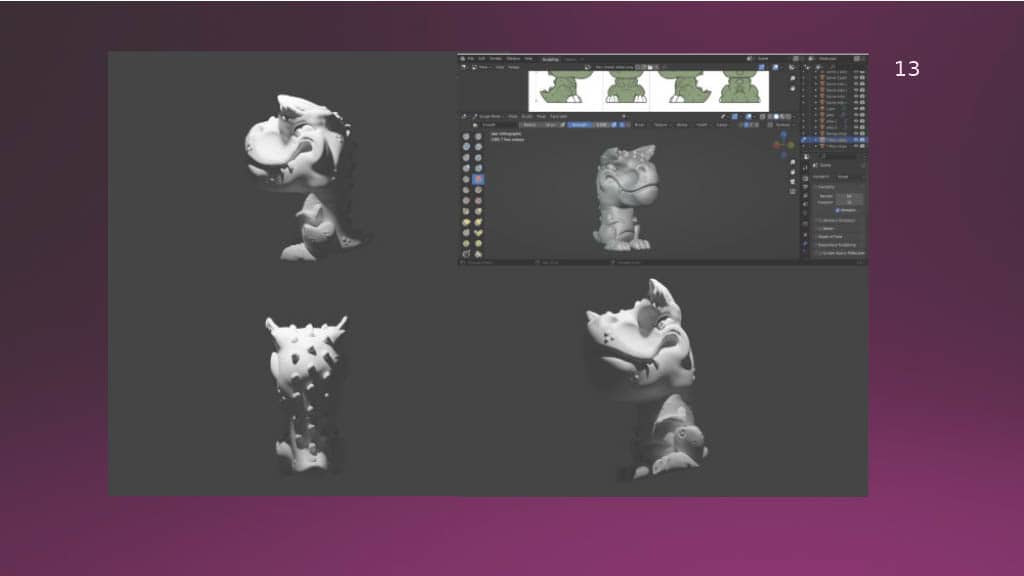Click the Blender logo in the top bar
This screenshot has width=1024, height=576.
click(x=462, y=59)
